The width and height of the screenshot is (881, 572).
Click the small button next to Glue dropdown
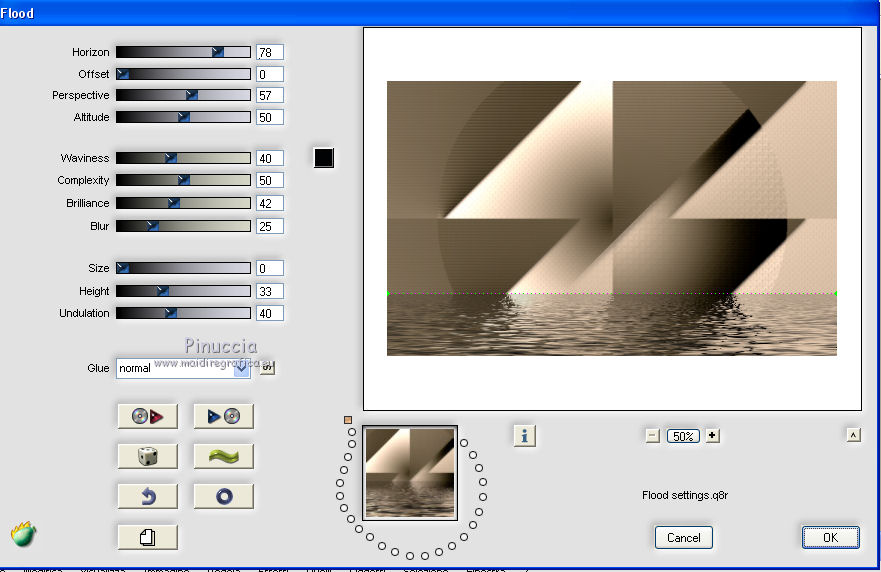[267, 367]
